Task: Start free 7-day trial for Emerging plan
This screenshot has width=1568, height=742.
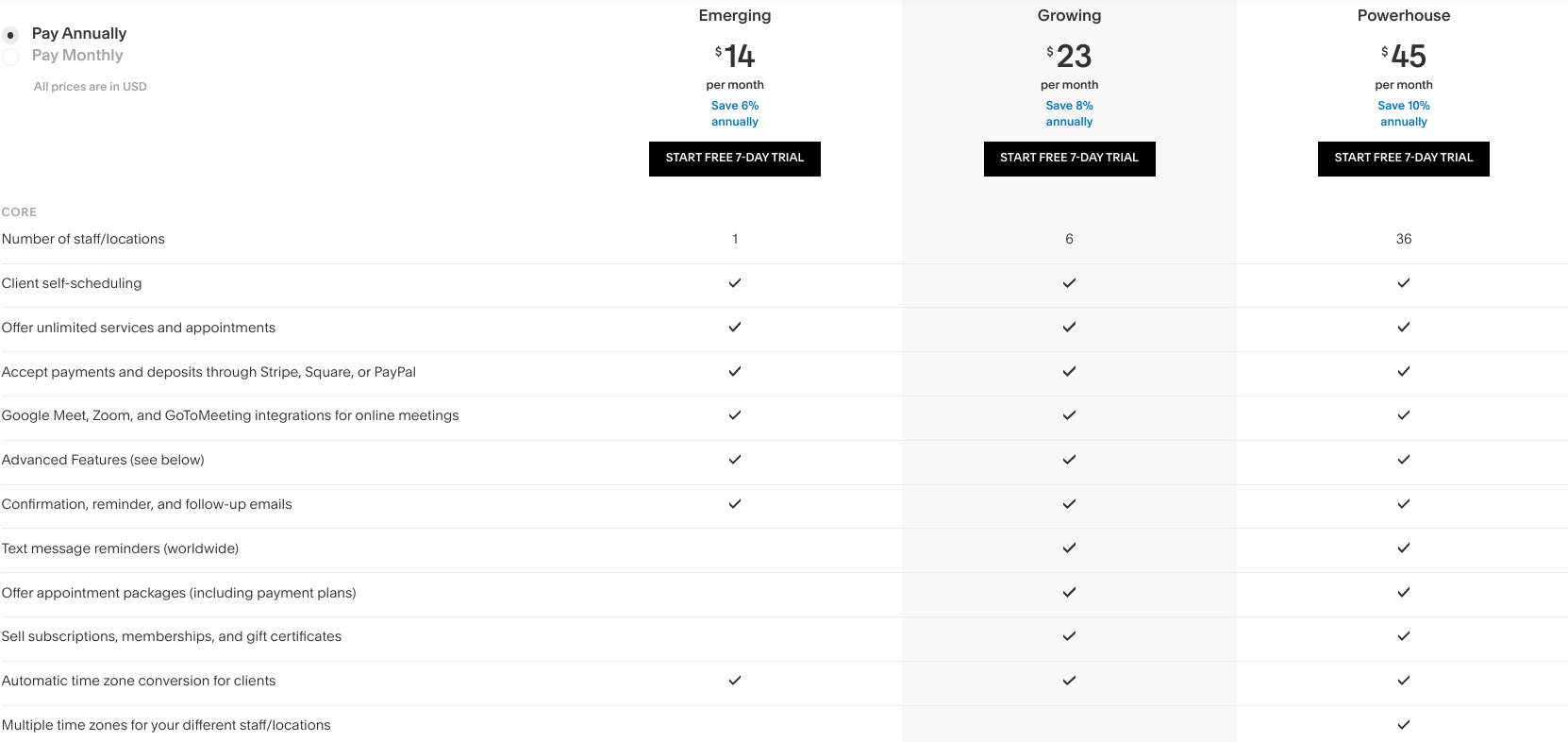Action: click(735, 159)
